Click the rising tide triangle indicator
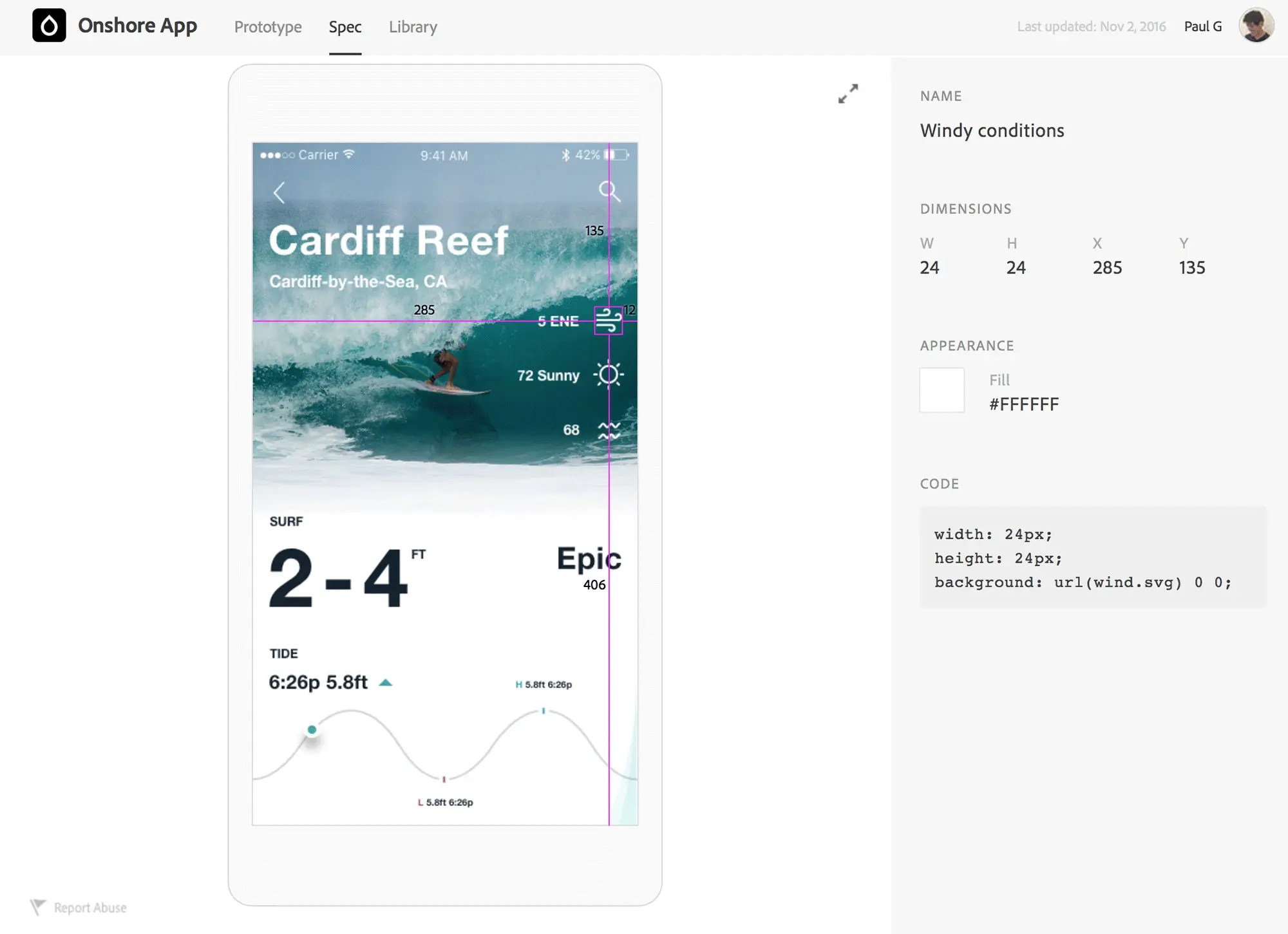1288x934 pixels. [x=386, y=681]
